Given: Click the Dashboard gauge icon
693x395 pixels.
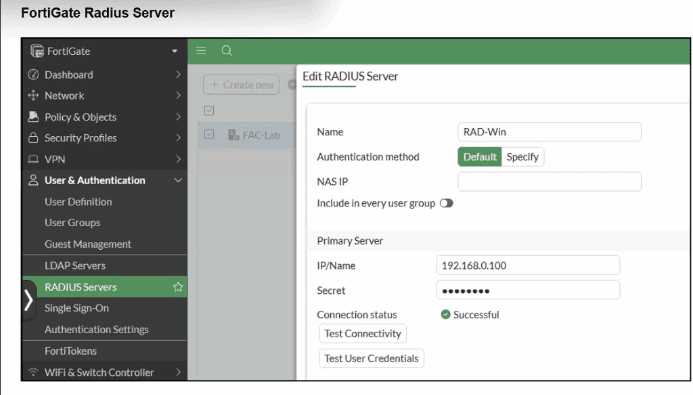Looking at the screenshot, I should coord(33,75).
